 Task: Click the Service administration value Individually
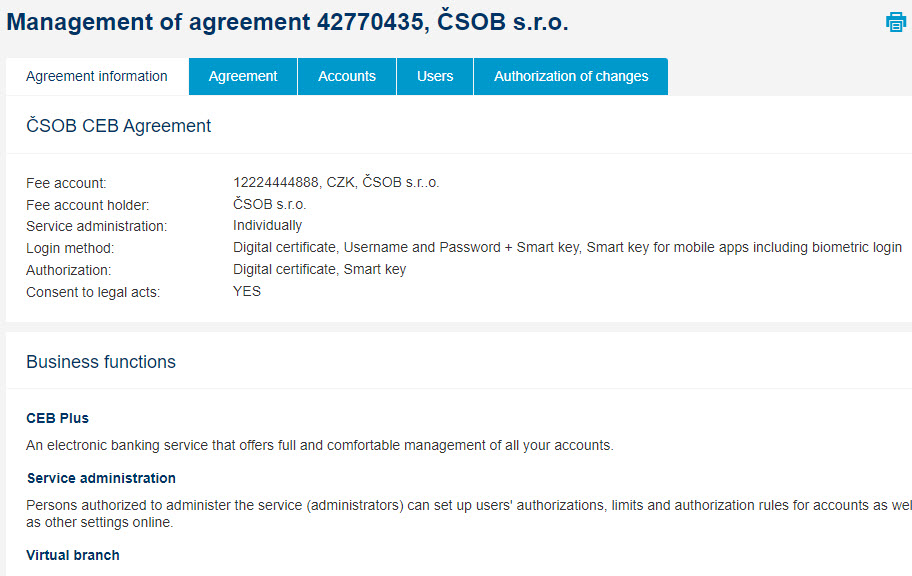coord(268,226)
